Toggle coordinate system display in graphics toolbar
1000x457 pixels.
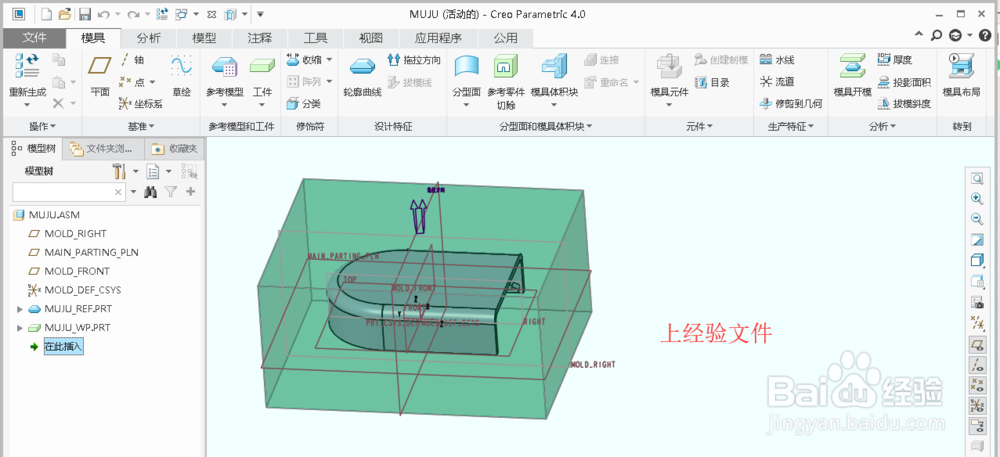click(976, 405)
